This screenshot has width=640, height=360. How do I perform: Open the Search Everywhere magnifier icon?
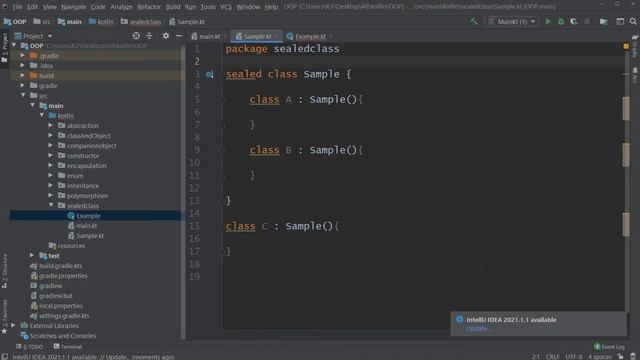(633, 21)
